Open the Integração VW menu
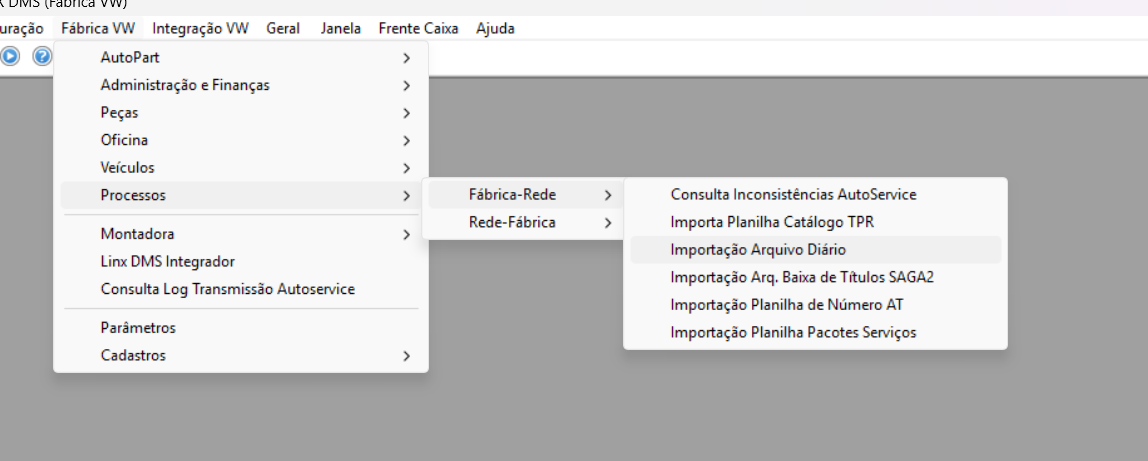The image size is (1148, 461). click(x=200, y=29)
